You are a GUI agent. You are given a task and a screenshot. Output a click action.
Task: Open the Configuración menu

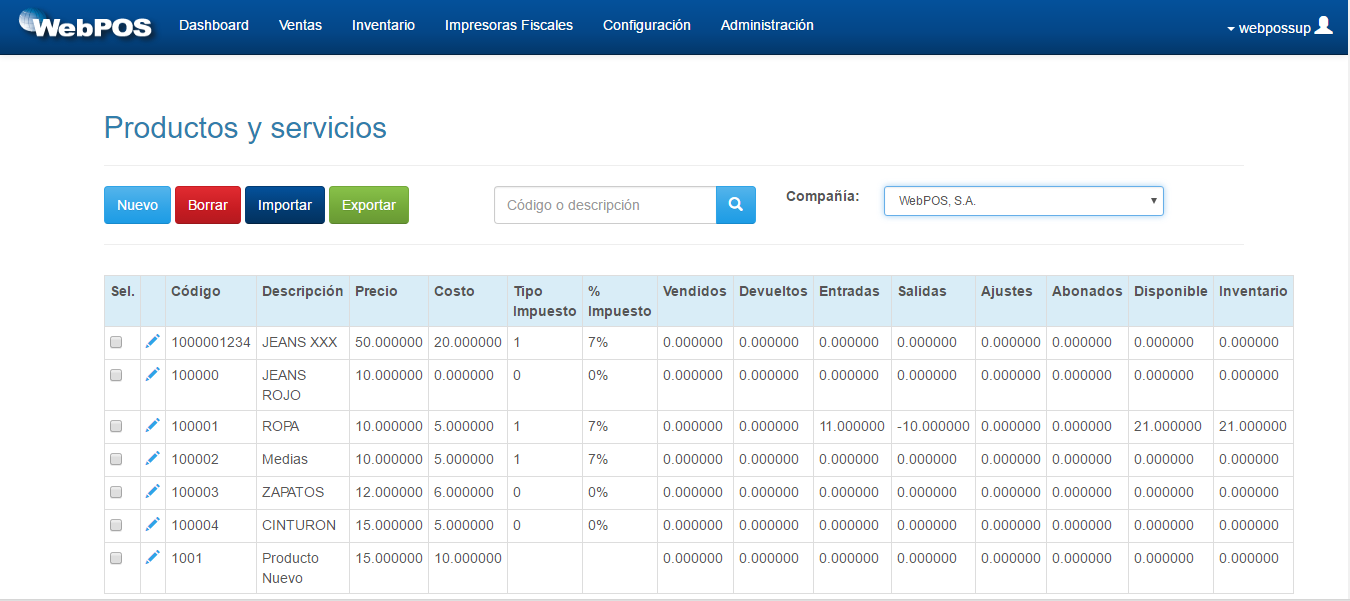tap(647, 25)
